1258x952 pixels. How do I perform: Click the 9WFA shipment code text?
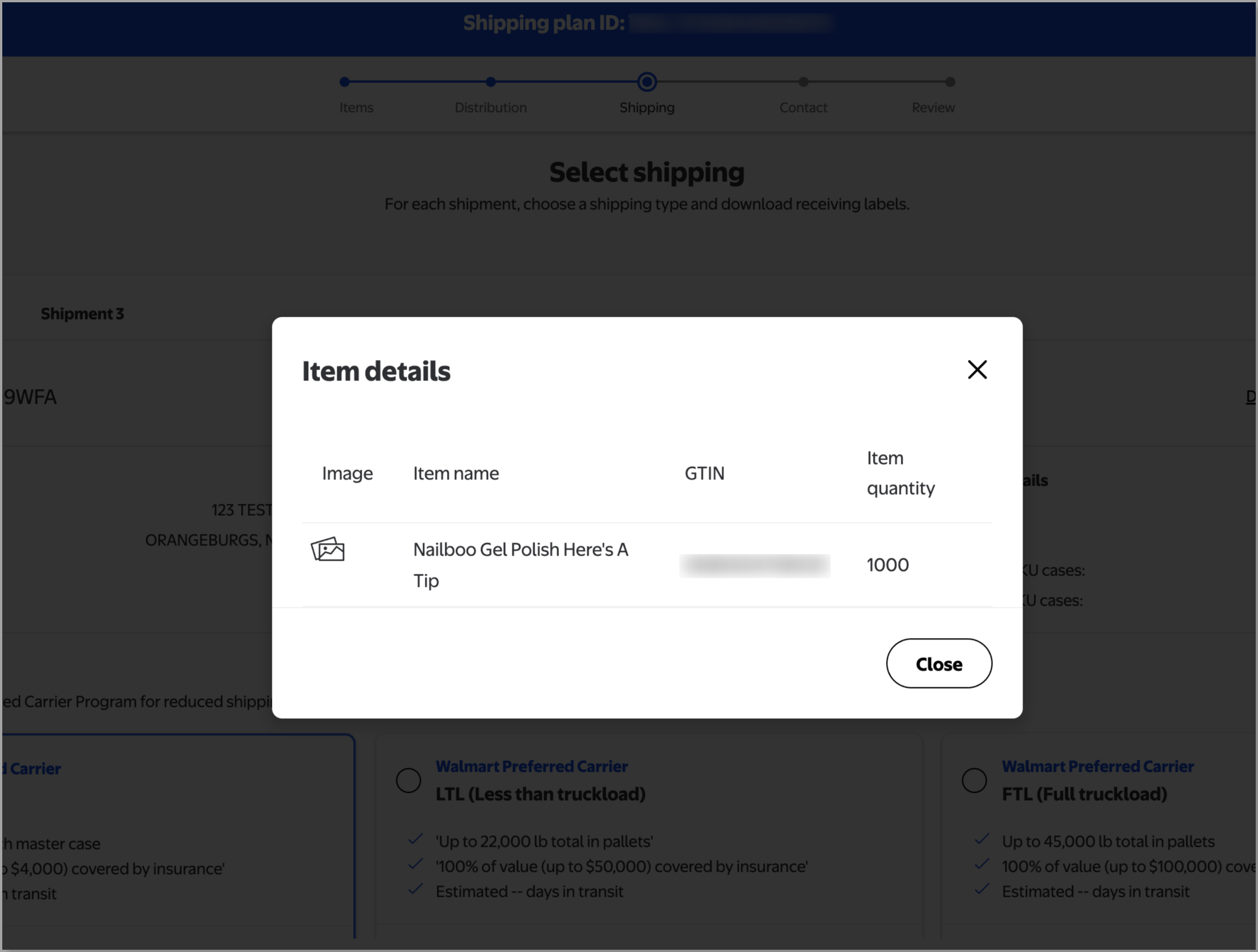(30, 397)
